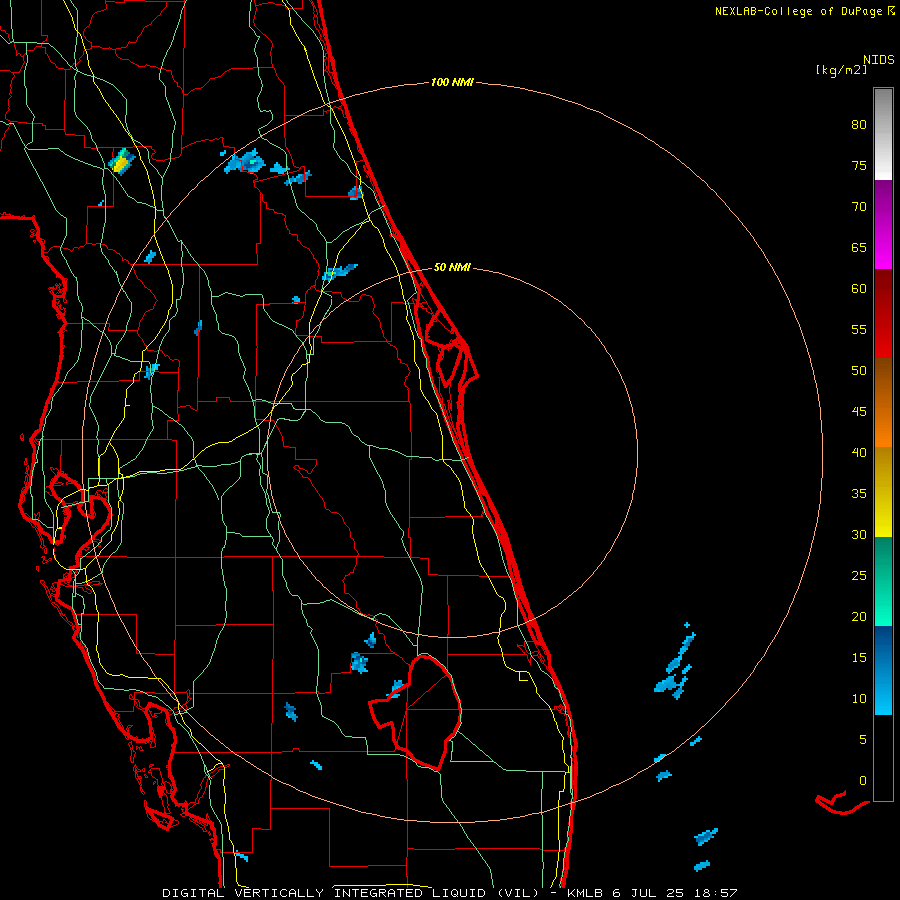Select the NIDS label above the scale
Image resolution: width=900 pixels, height=900 pixels.
pos(878,60)
